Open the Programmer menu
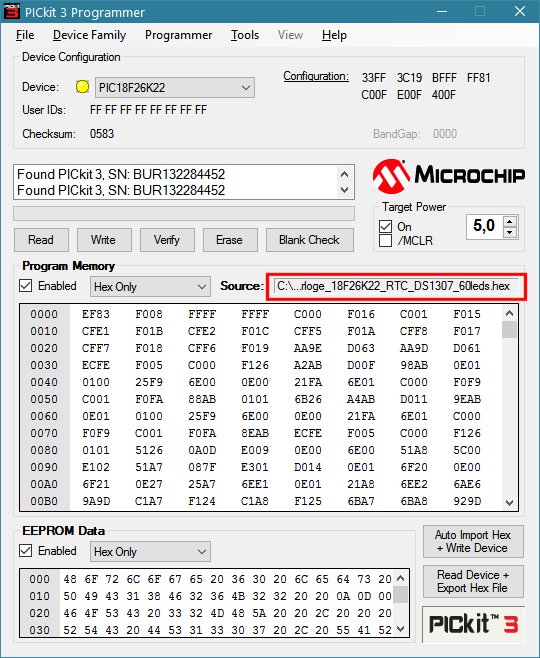The image size is (540, 658). pyautogui.click(x=178, y=35)
